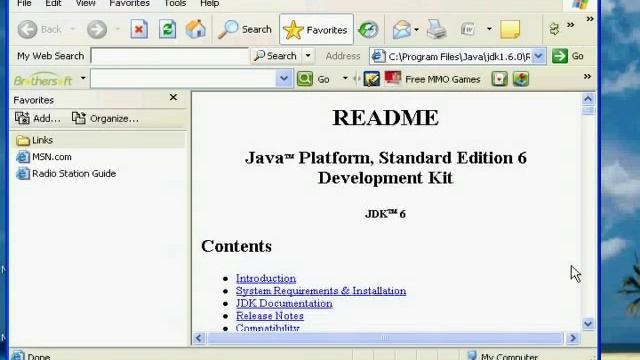Click the Address bar path field
This screenshot has height=360, width=640.
459,56
